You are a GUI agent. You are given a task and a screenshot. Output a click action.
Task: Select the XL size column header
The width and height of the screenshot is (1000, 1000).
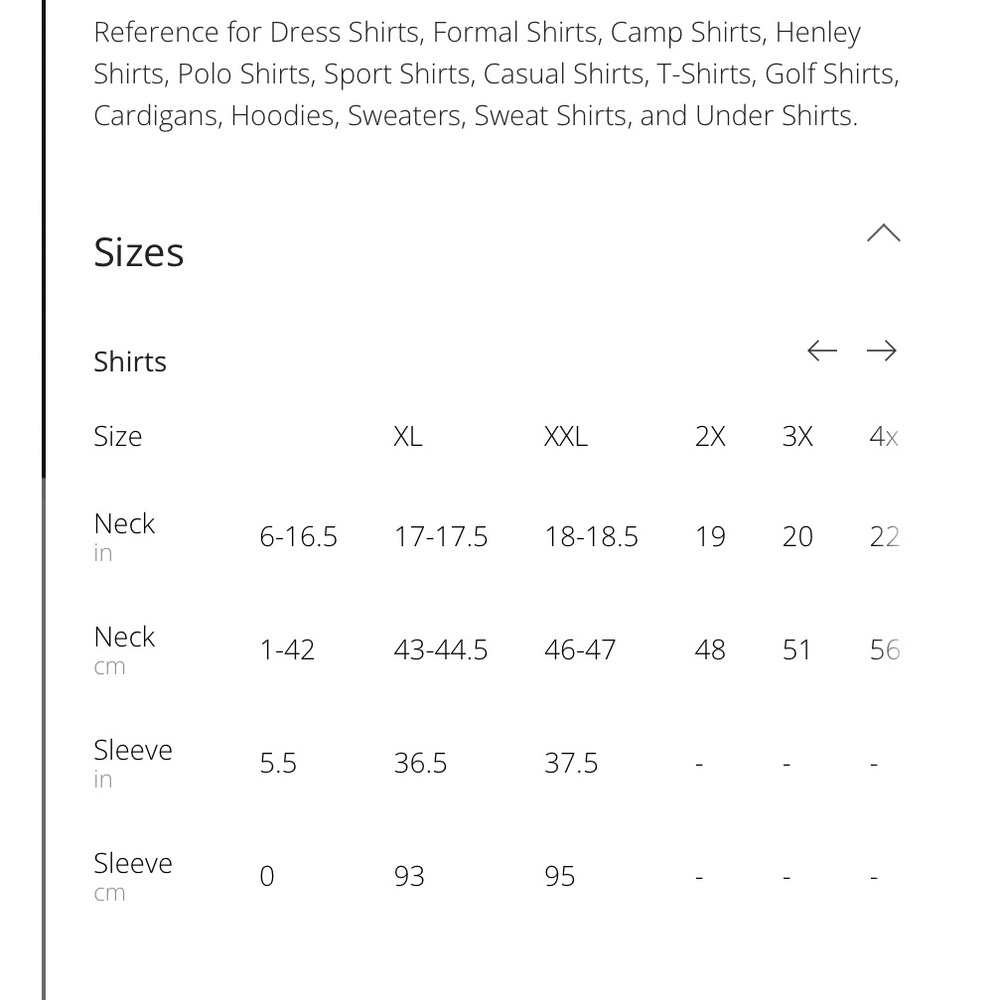tap(408, 437)
